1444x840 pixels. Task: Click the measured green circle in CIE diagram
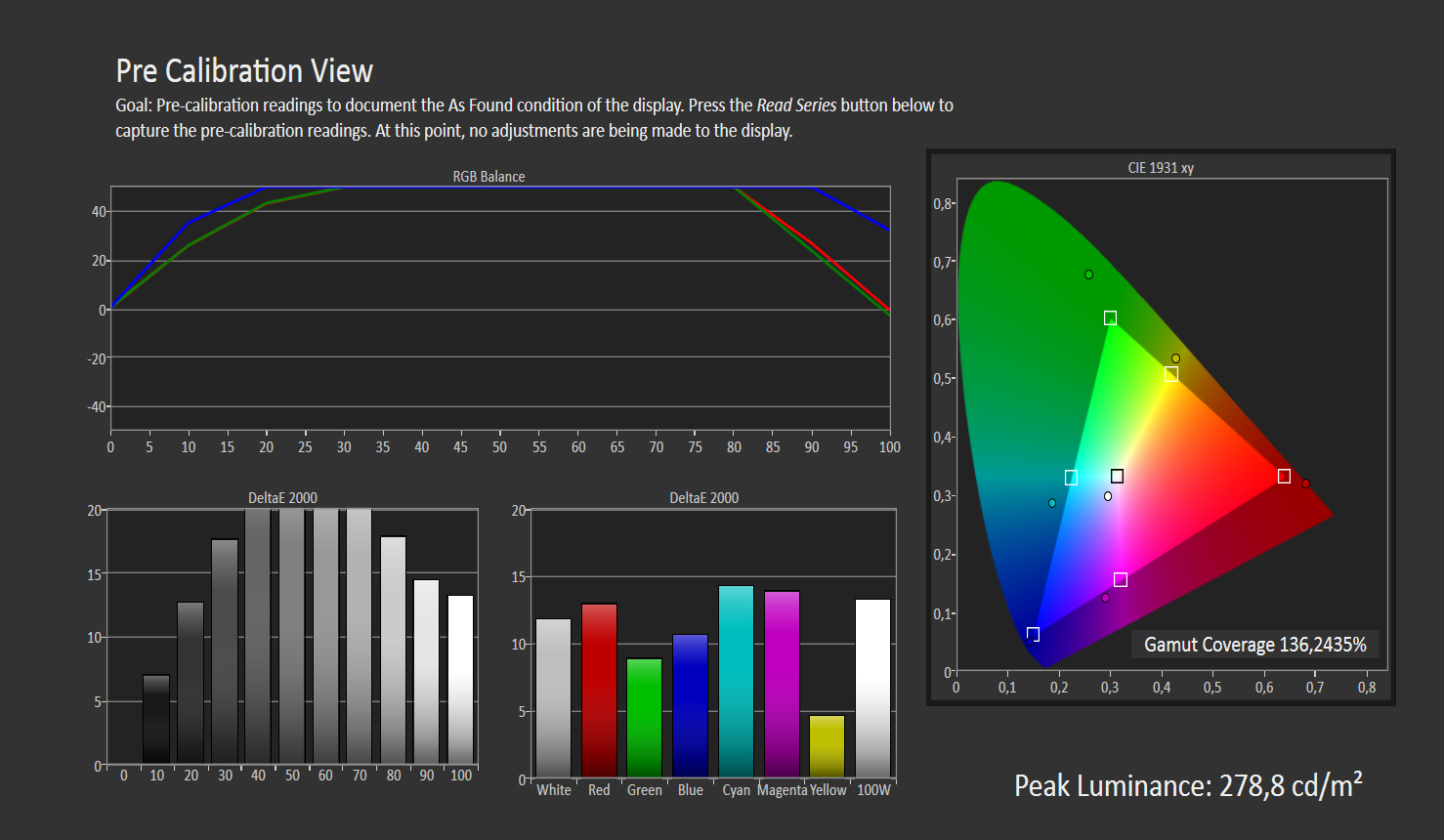(x=1088, y=274)
